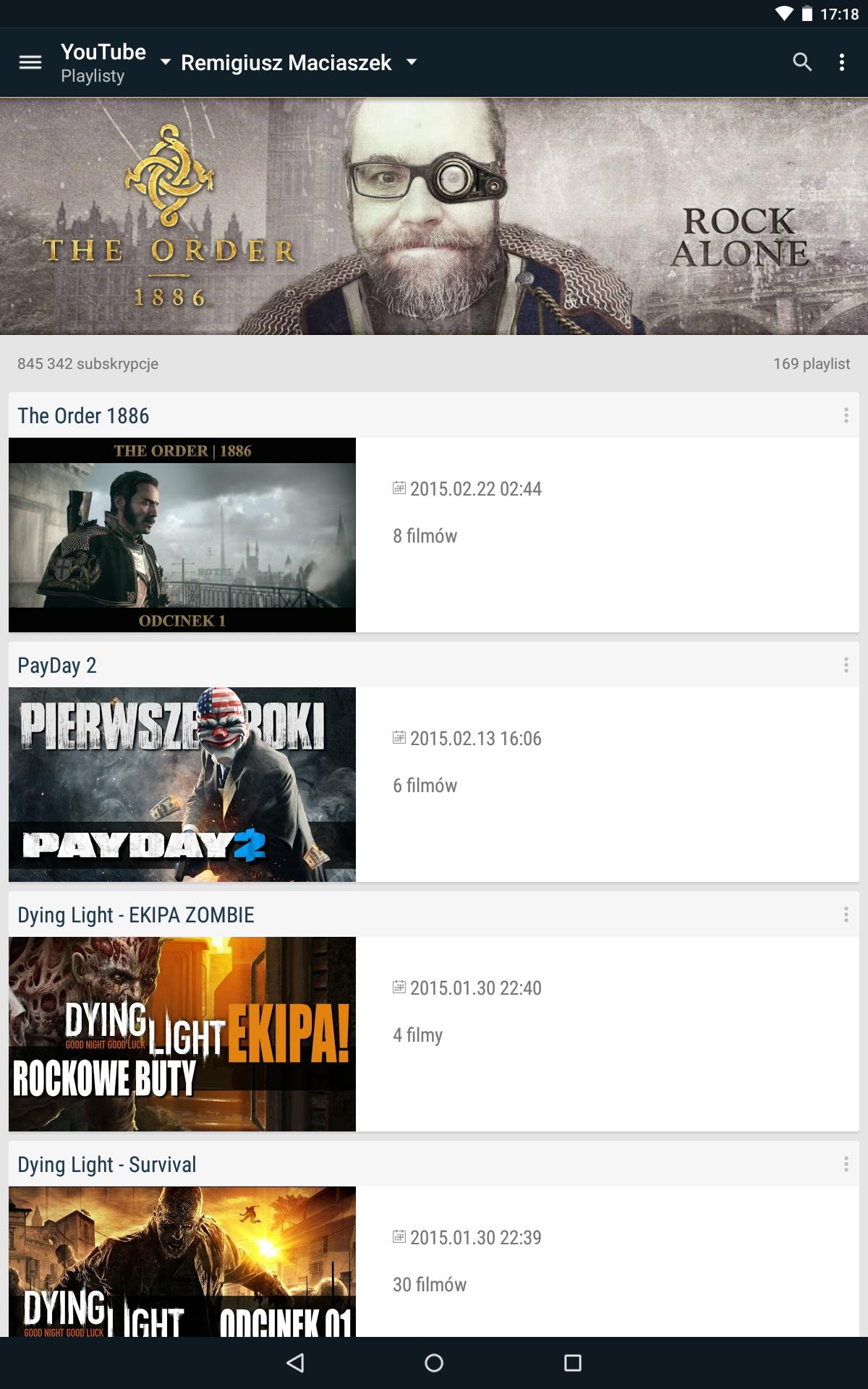Tap the Android back navigation button
The image size is (868, 1389).
[295, 1363]
